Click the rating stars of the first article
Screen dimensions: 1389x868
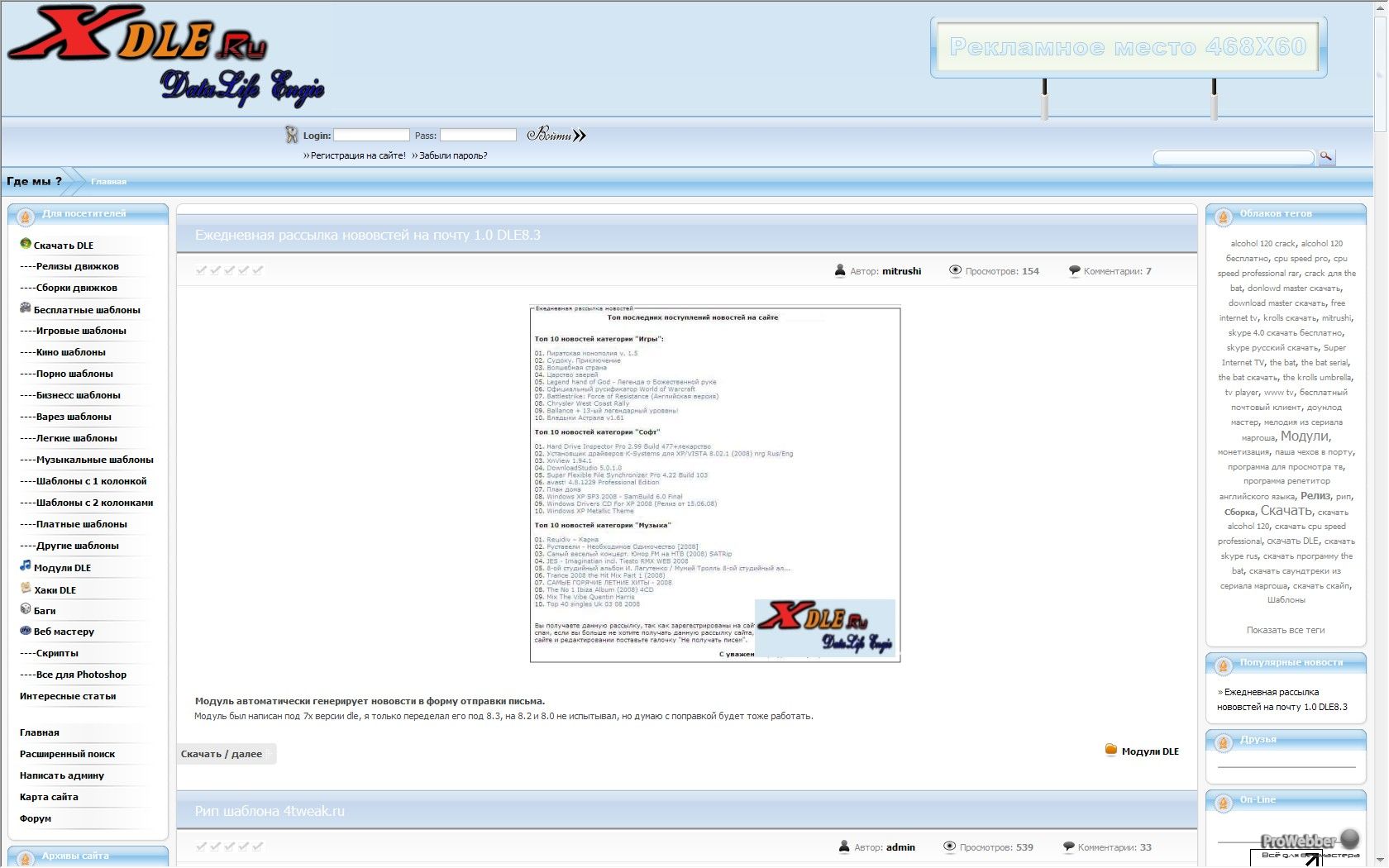(x=230, y=269)
